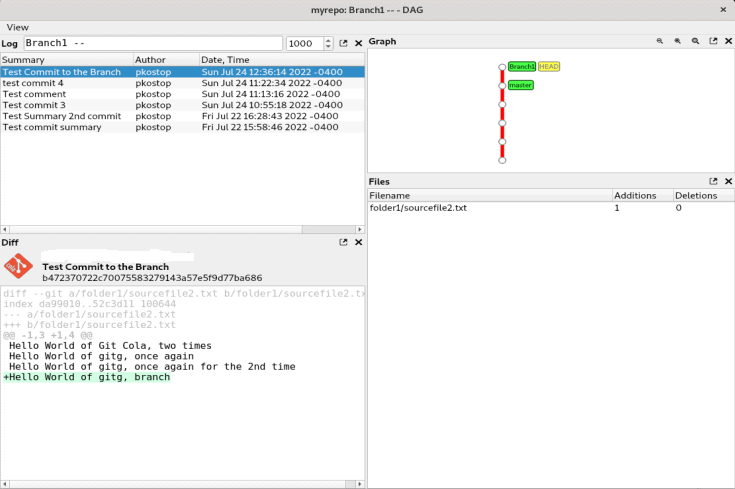This screenshot has height=489, width=735.
Task: Click 'Fri Jul 22 15:58:46 2022 -0400' date cell
Action: [x=270, y=127]
